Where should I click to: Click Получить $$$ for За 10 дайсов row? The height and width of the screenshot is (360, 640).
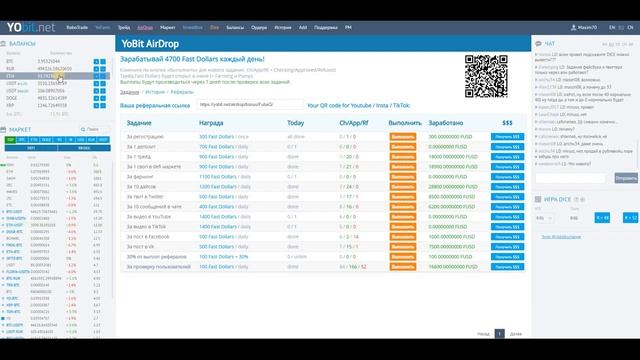[507, 187]
